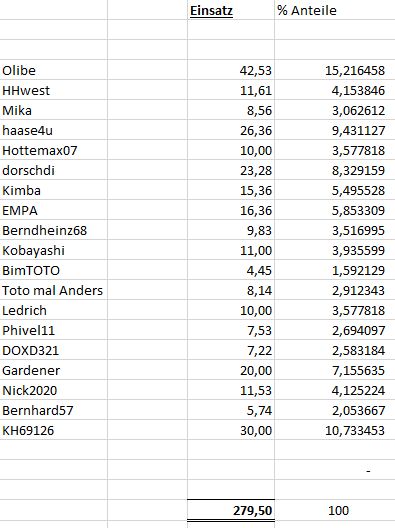Click percentage cell 2,694097 for Phivel11
Viewport: 395px width, 528px height.
point(335,330)
